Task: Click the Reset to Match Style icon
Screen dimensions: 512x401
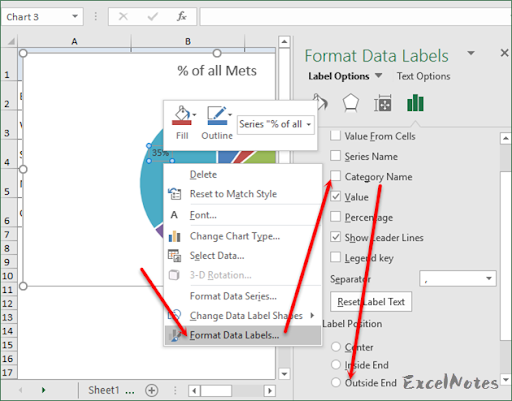Action: tap(175, 194)
